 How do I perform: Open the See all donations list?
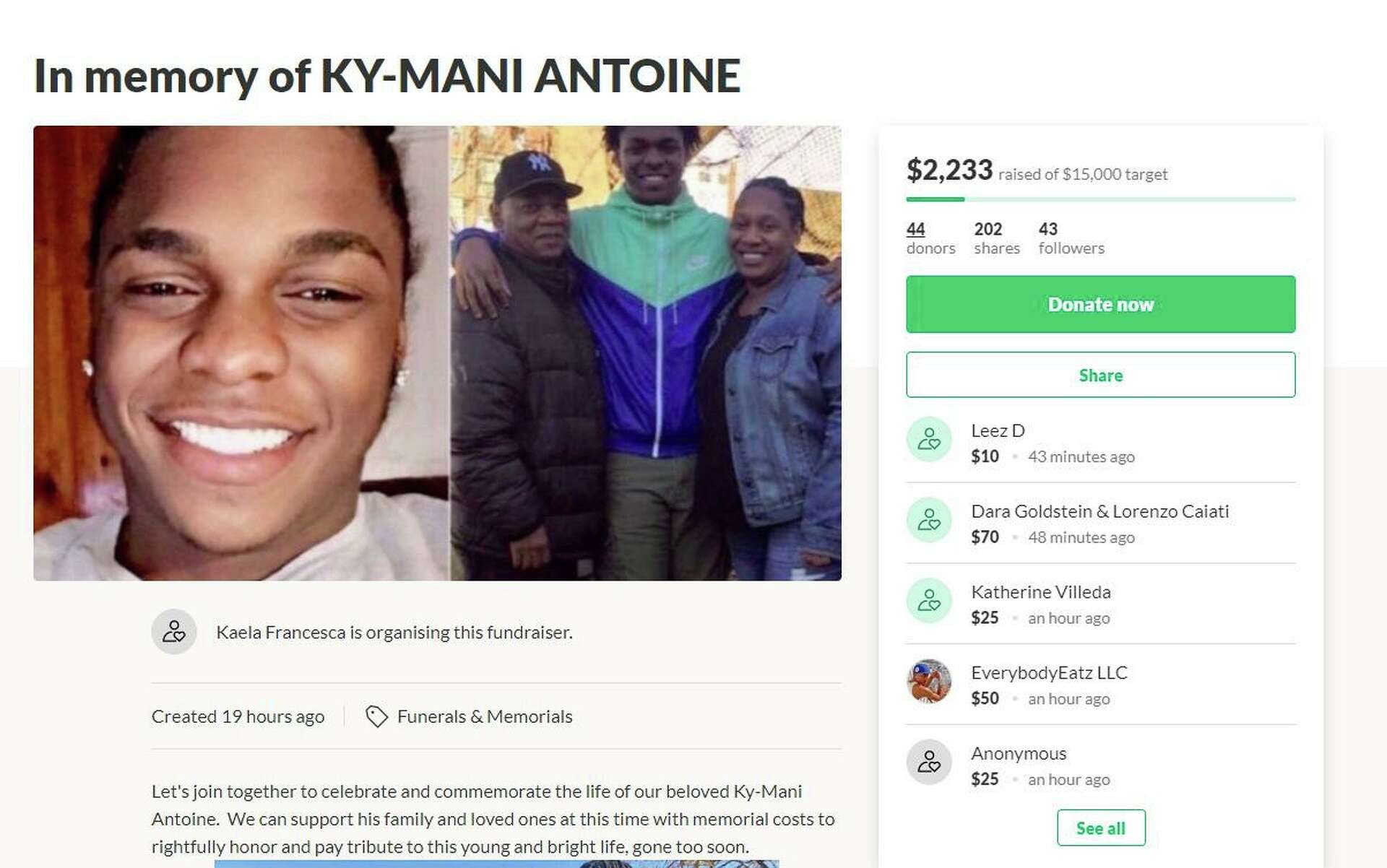1100,828
